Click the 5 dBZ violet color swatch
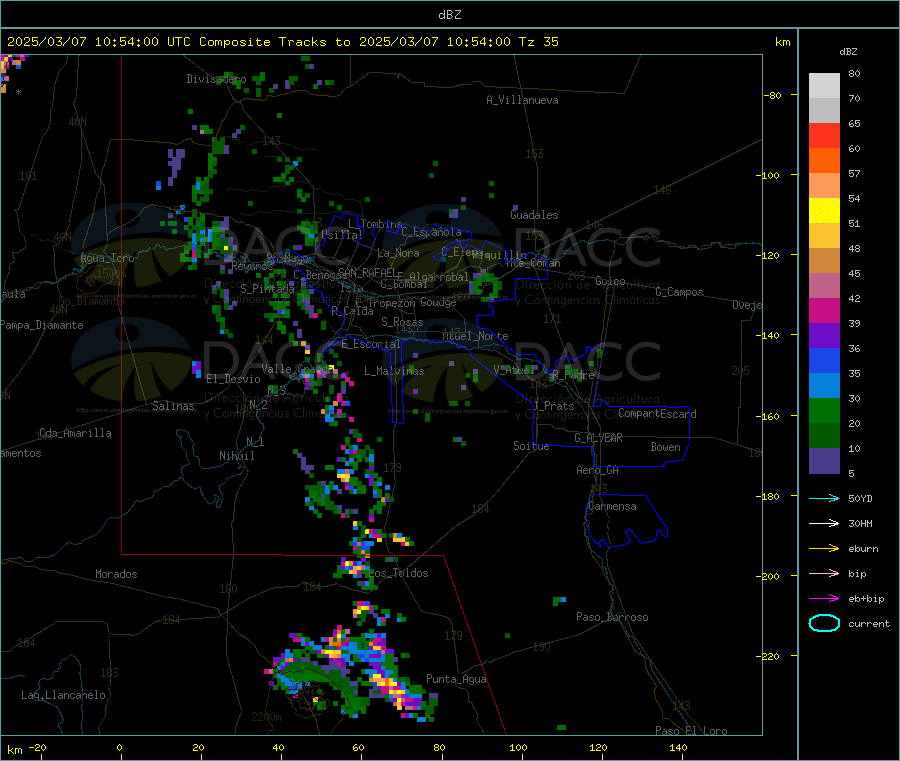 [824, 461]
